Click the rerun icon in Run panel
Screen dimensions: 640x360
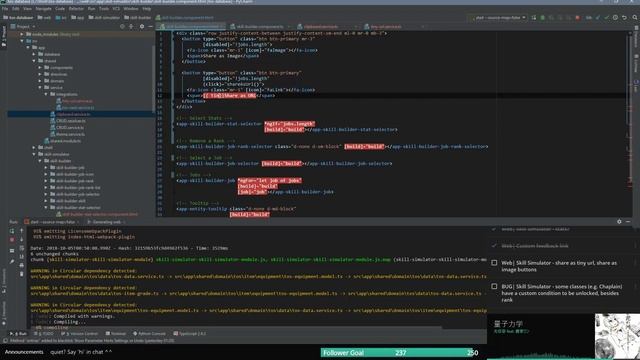point(12,231)
